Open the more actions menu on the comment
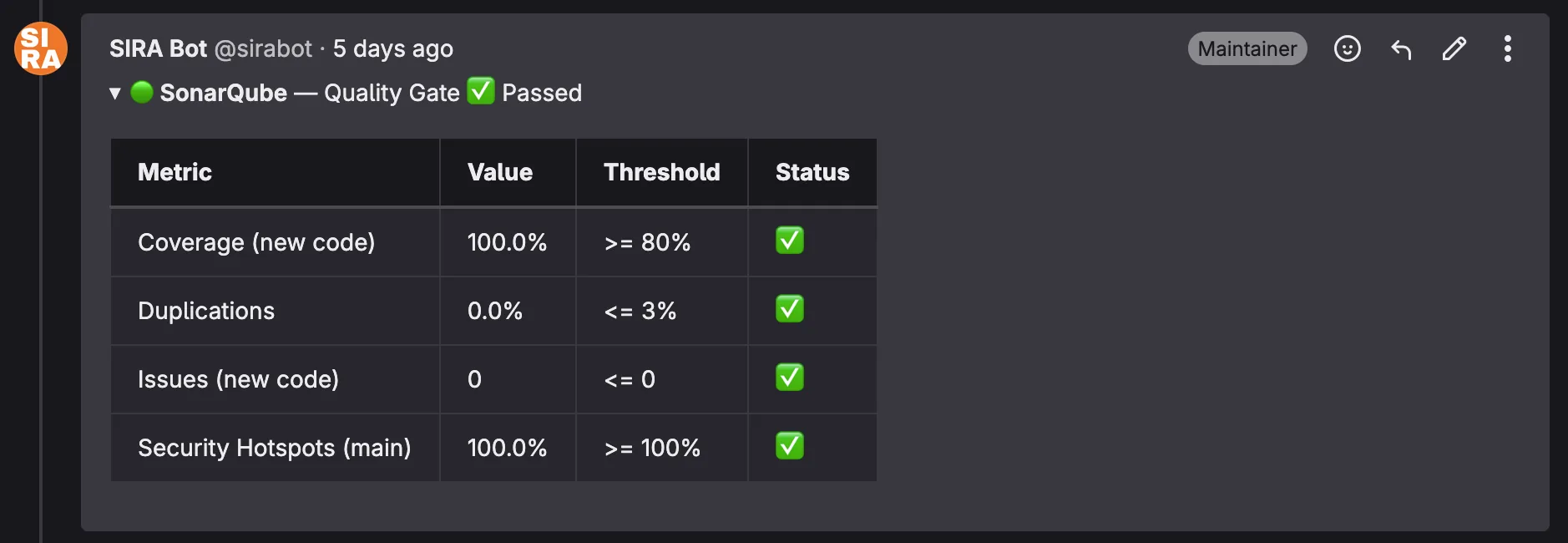This screenshot has height=543, width=1568. [1508, 49]
